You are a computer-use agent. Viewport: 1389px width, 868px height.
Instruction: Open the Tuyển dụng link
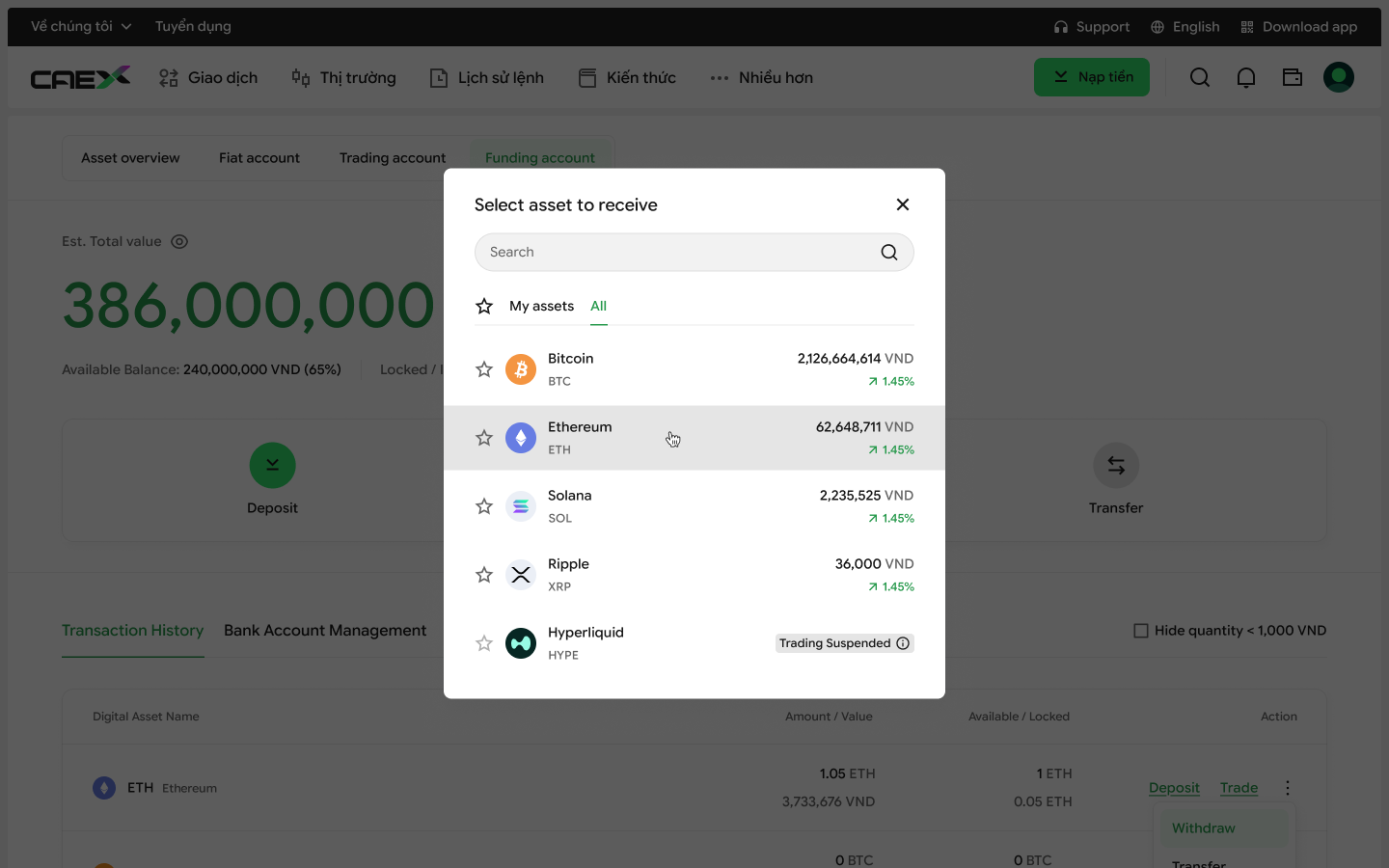pos(193,27)
